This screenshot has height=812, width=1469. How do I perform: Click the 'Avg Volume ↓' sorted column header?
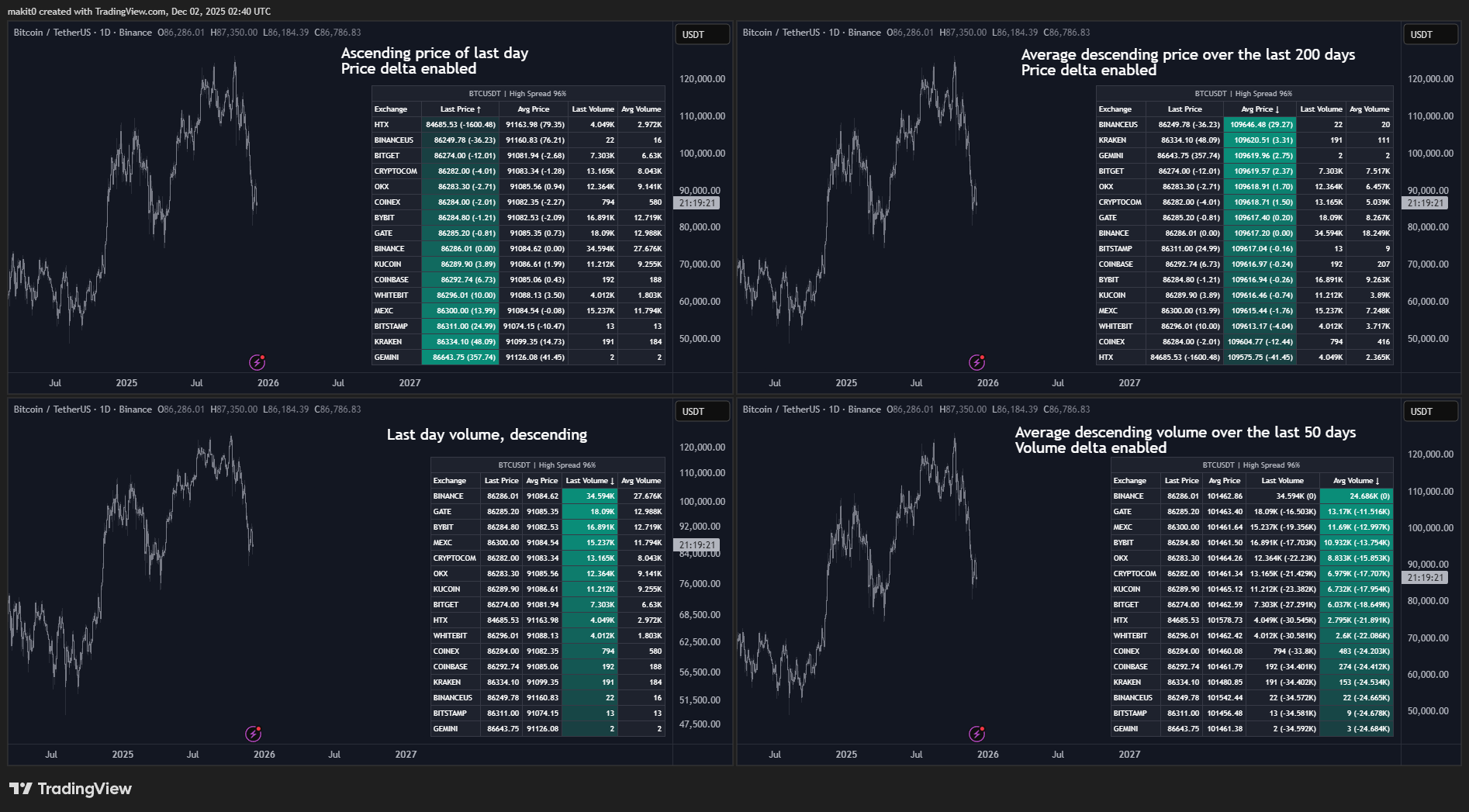1356,481
